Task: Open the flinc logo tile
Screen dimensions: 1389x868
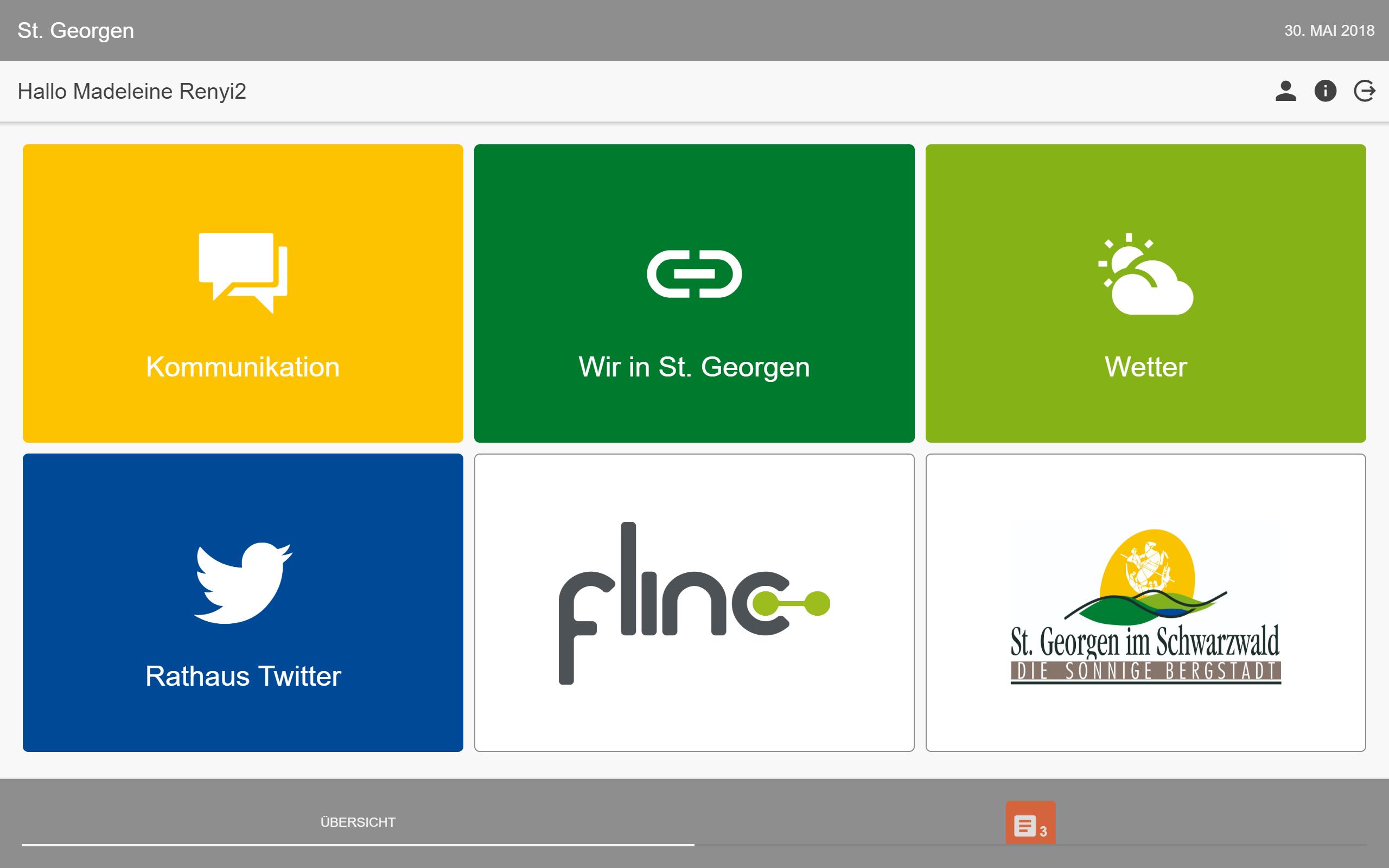Action: [694, 602]
